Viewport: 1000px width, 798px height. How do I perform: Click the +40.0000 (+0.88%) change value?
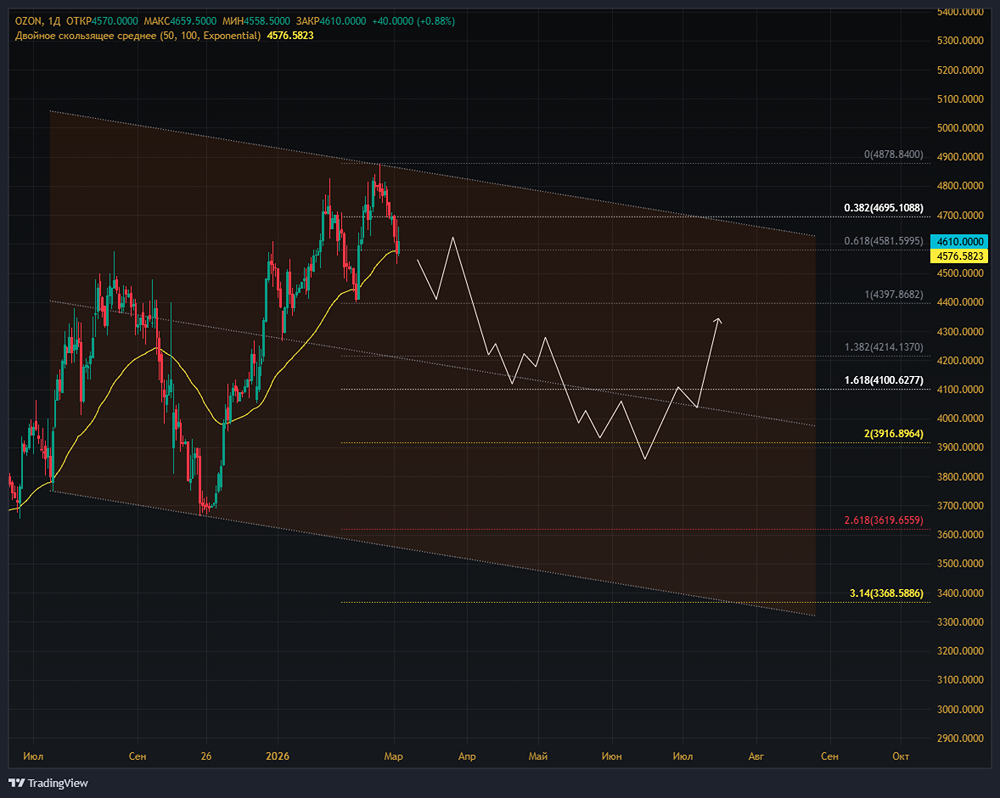[x=413, y=21]
